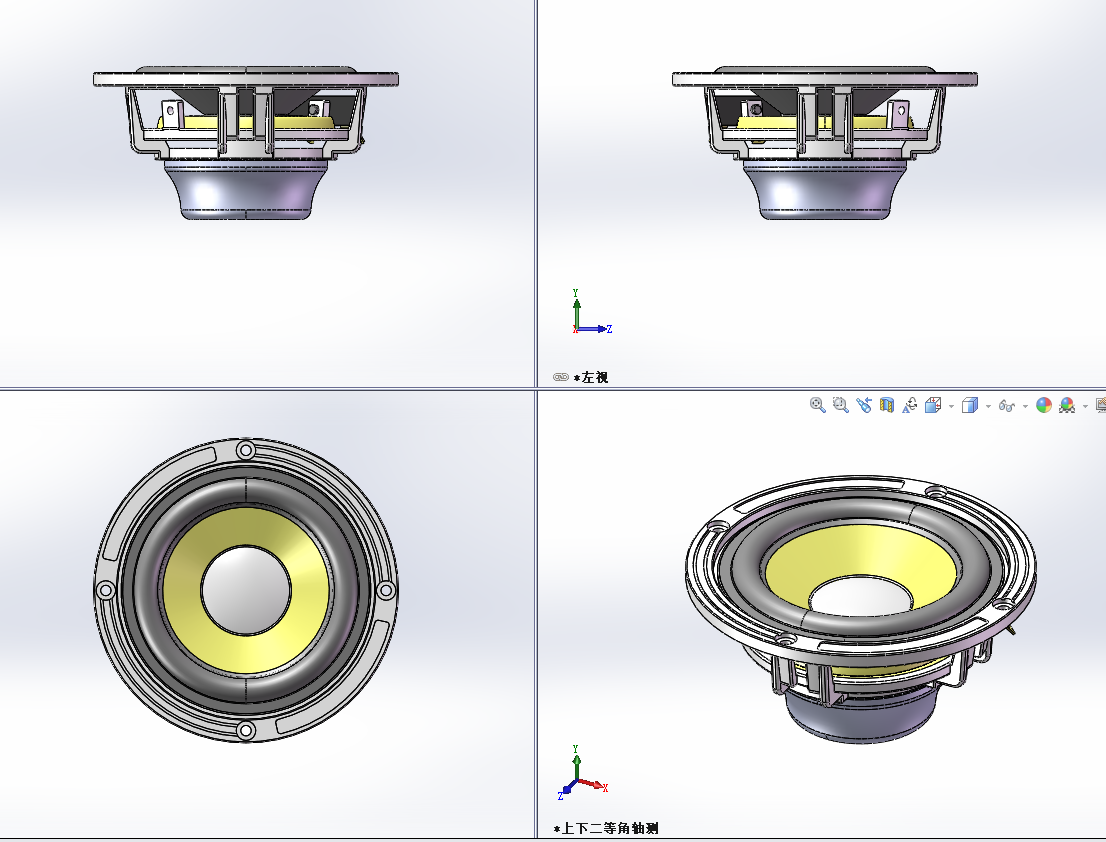This screenshot has width=1106, height=842.
Task: Expand the Display Style dropdown arrow
Action: (x=988, y=406)
